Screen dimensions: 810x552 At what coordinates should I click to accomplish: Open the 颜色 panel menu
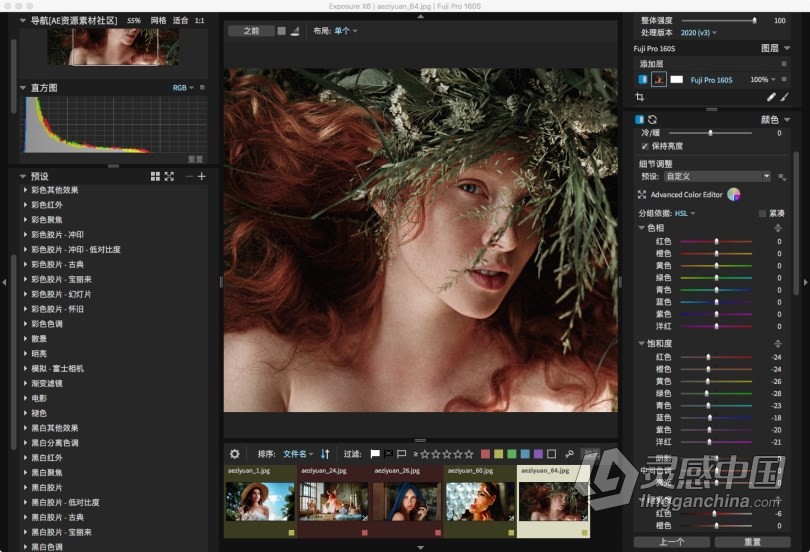point(787,120)
